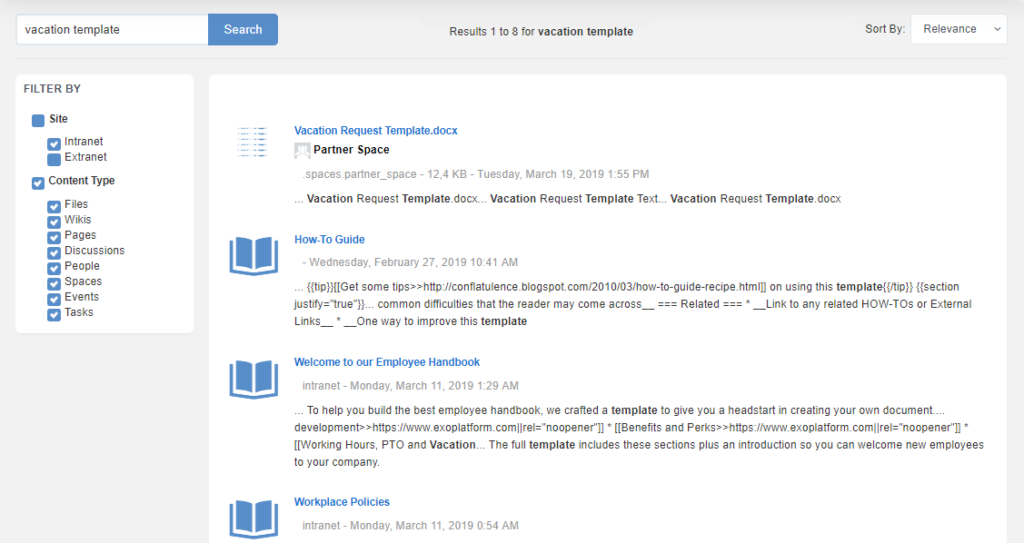
Task: Deselect the People content type
Action: pos(54,267)
